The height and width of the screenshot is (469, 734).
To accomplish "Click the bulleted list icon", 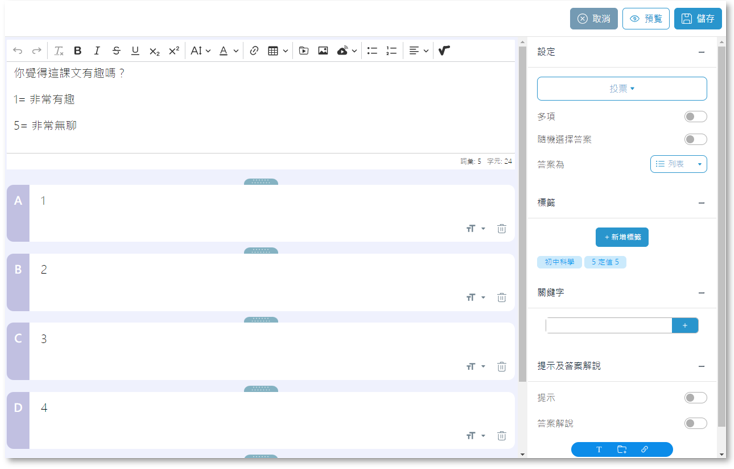I will click(x=372, y=51).
